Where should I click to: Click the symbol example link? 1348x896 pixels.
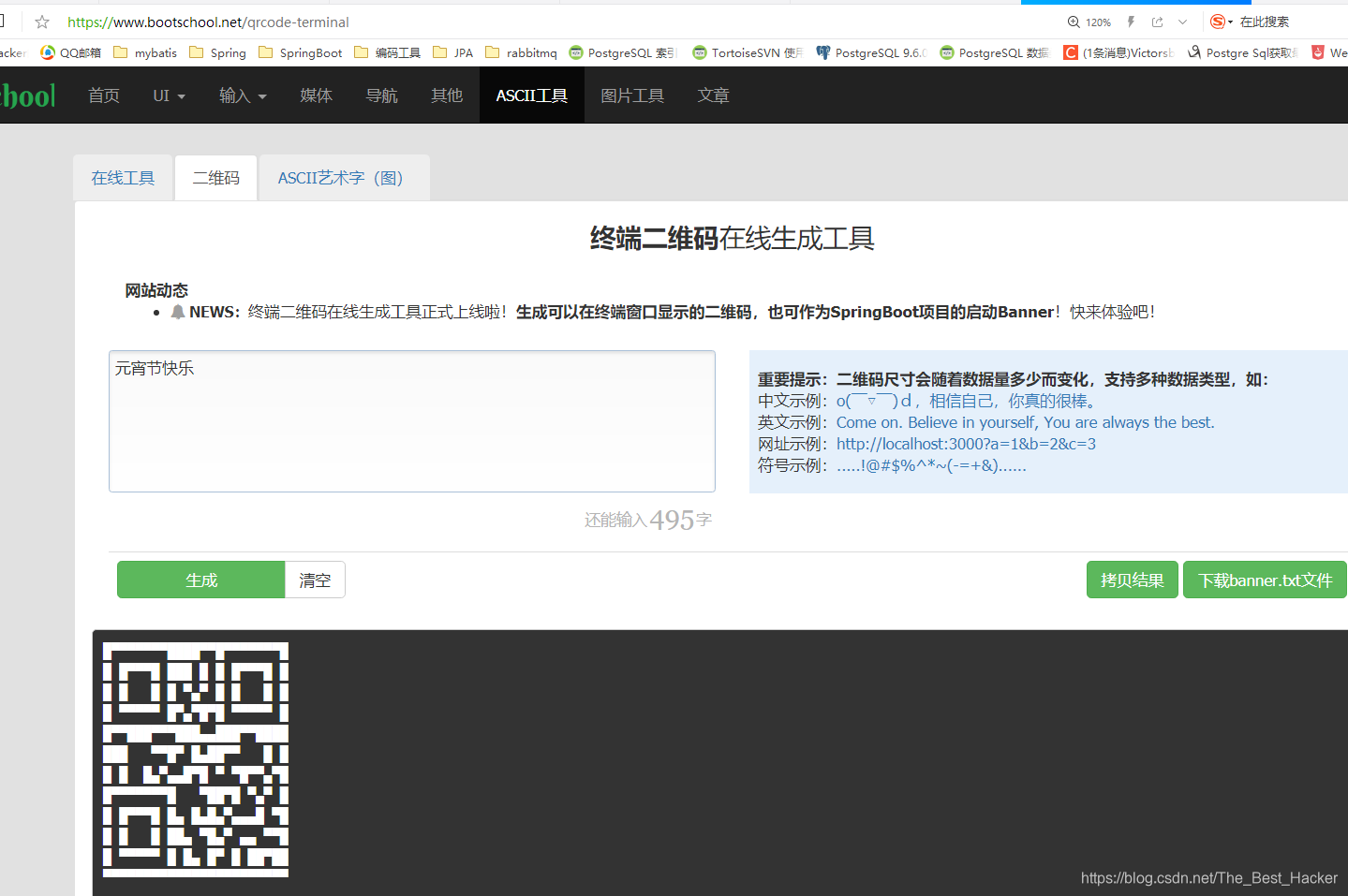[931, 465]
